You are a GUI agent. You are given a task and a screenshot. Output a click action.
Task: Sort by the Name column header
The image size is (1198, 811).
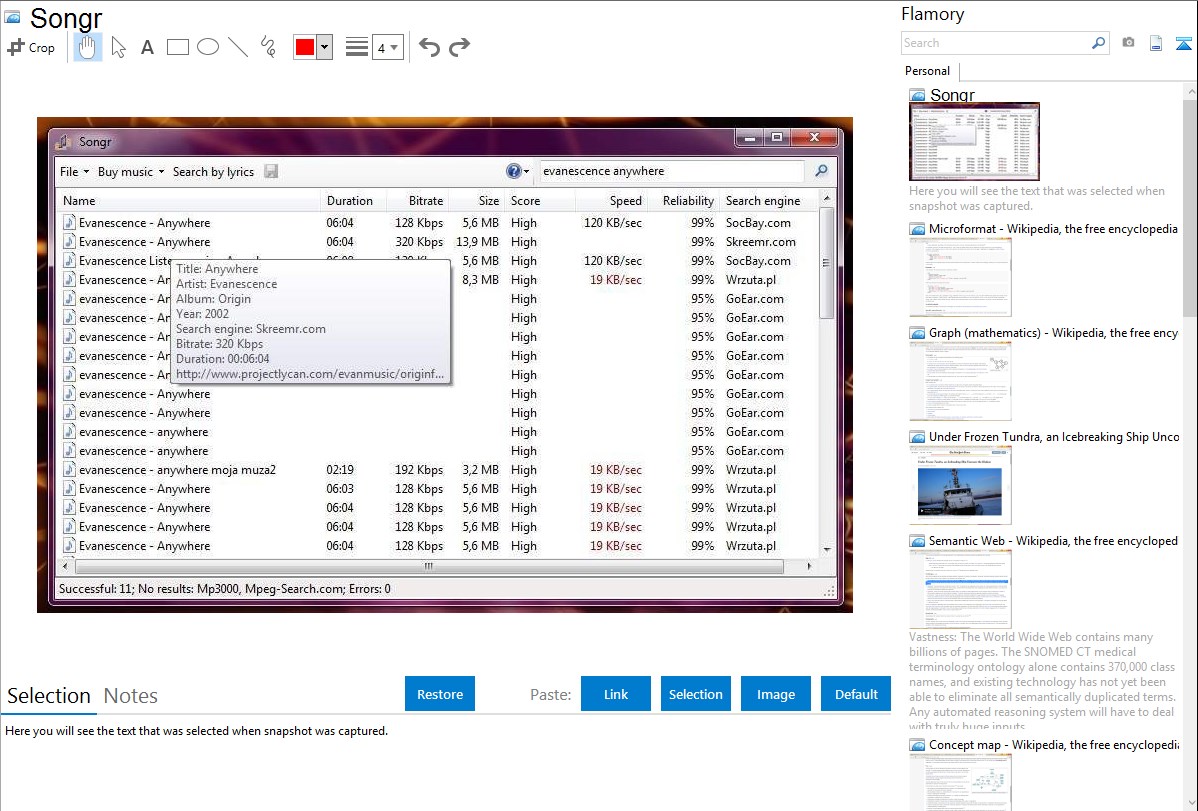[x=189, y=200]
